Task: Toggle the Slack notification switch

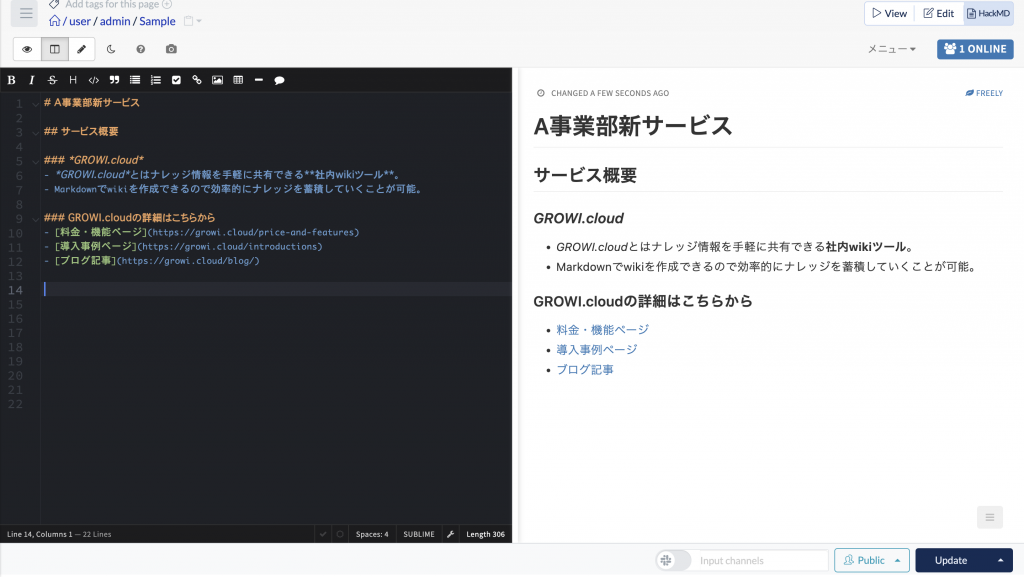Action: pyautogui.click(x=673, y=560)
